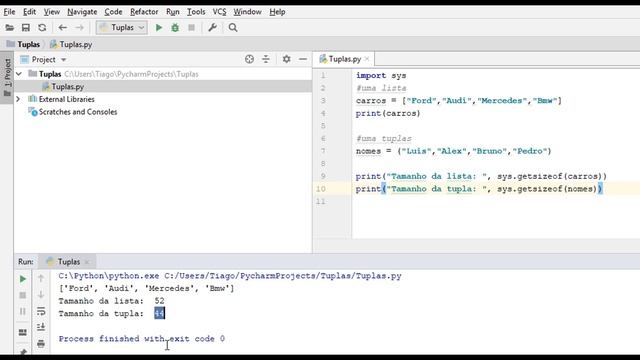Open the Help menu
Viewport: 640px width, 360px height.
tap(277, 12)
